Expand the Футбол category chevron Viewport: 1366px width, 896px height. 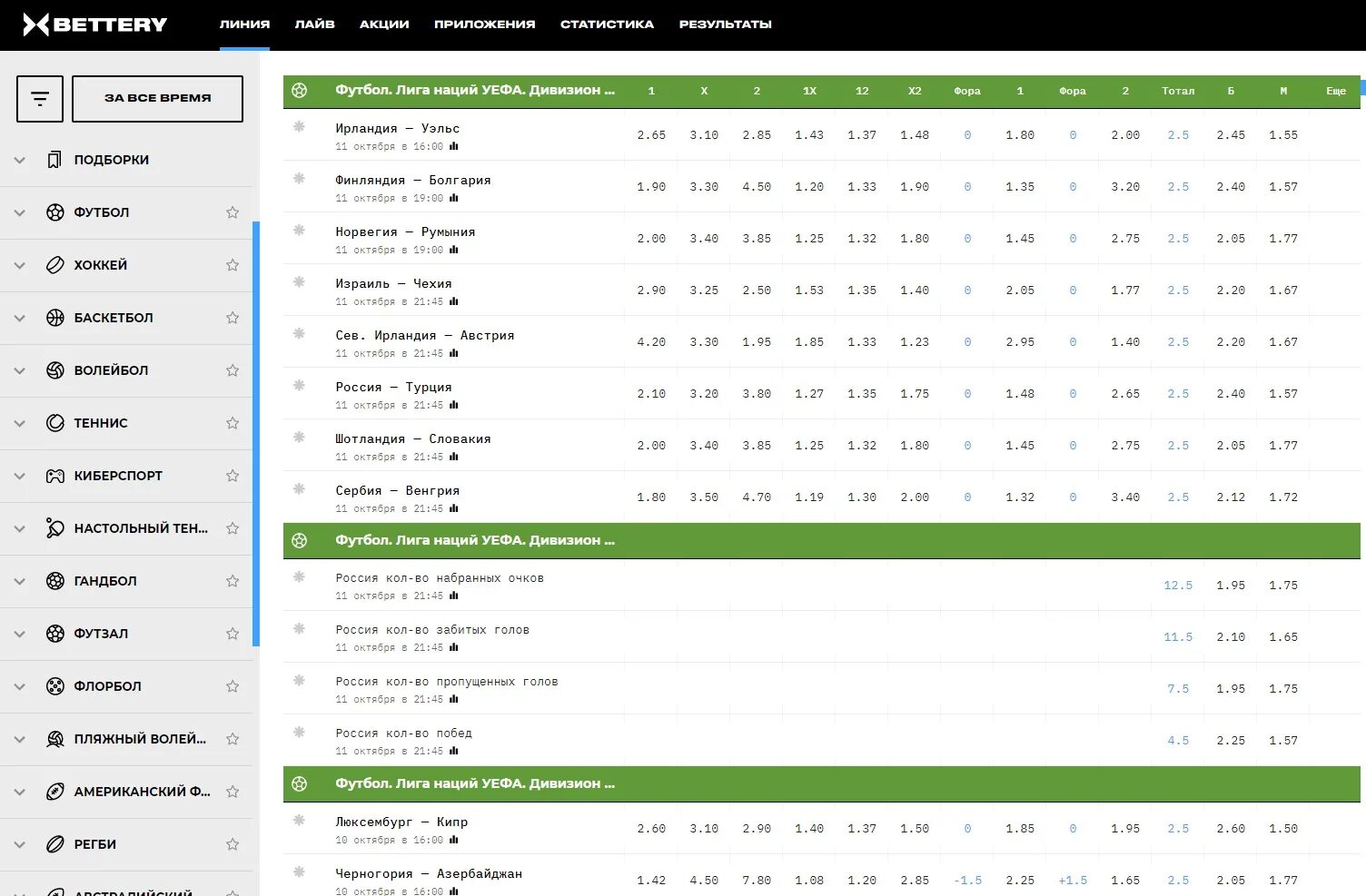tap(19, 212)
